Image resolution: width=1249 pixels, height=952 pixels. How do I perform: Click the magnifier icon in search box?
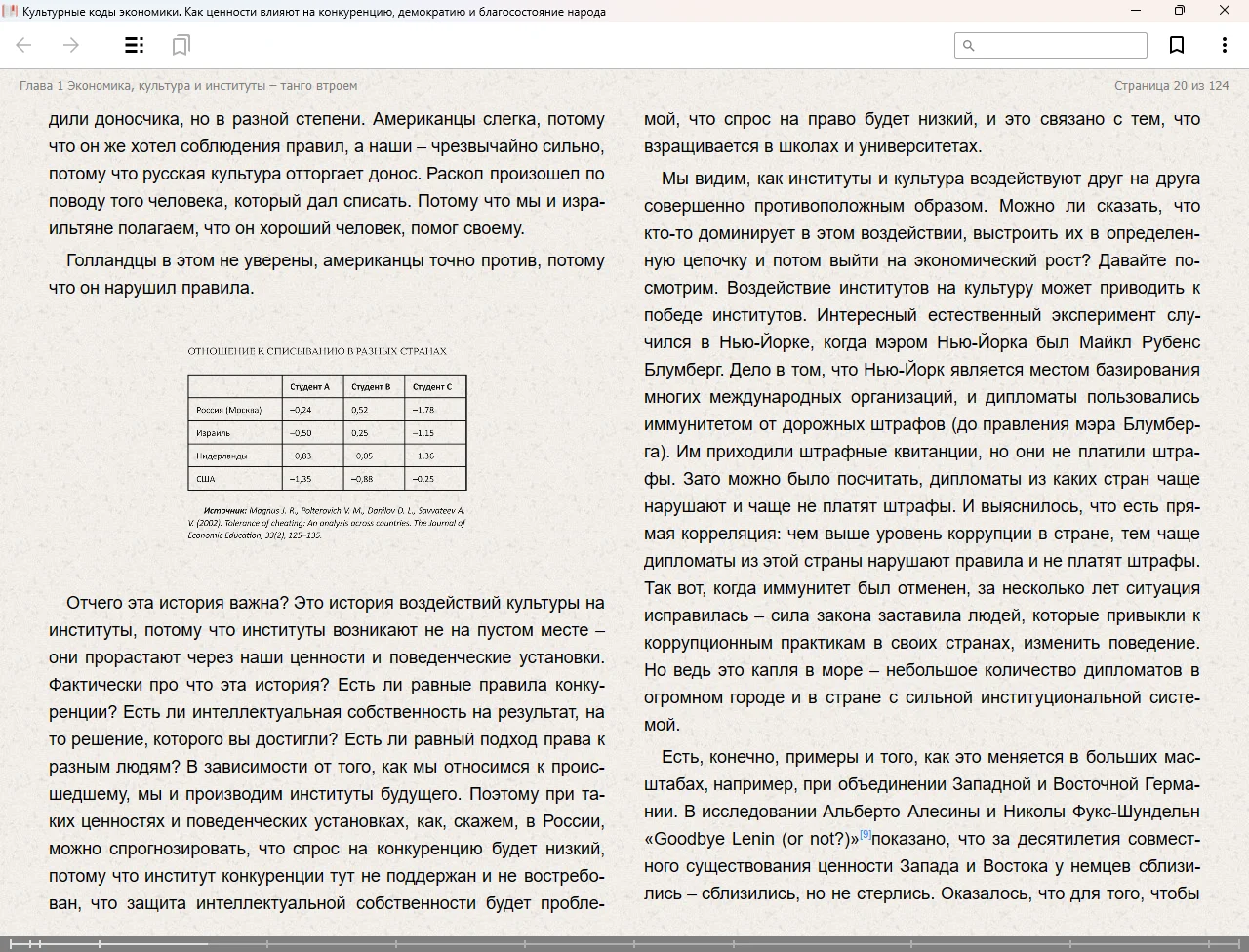point(968,45)
